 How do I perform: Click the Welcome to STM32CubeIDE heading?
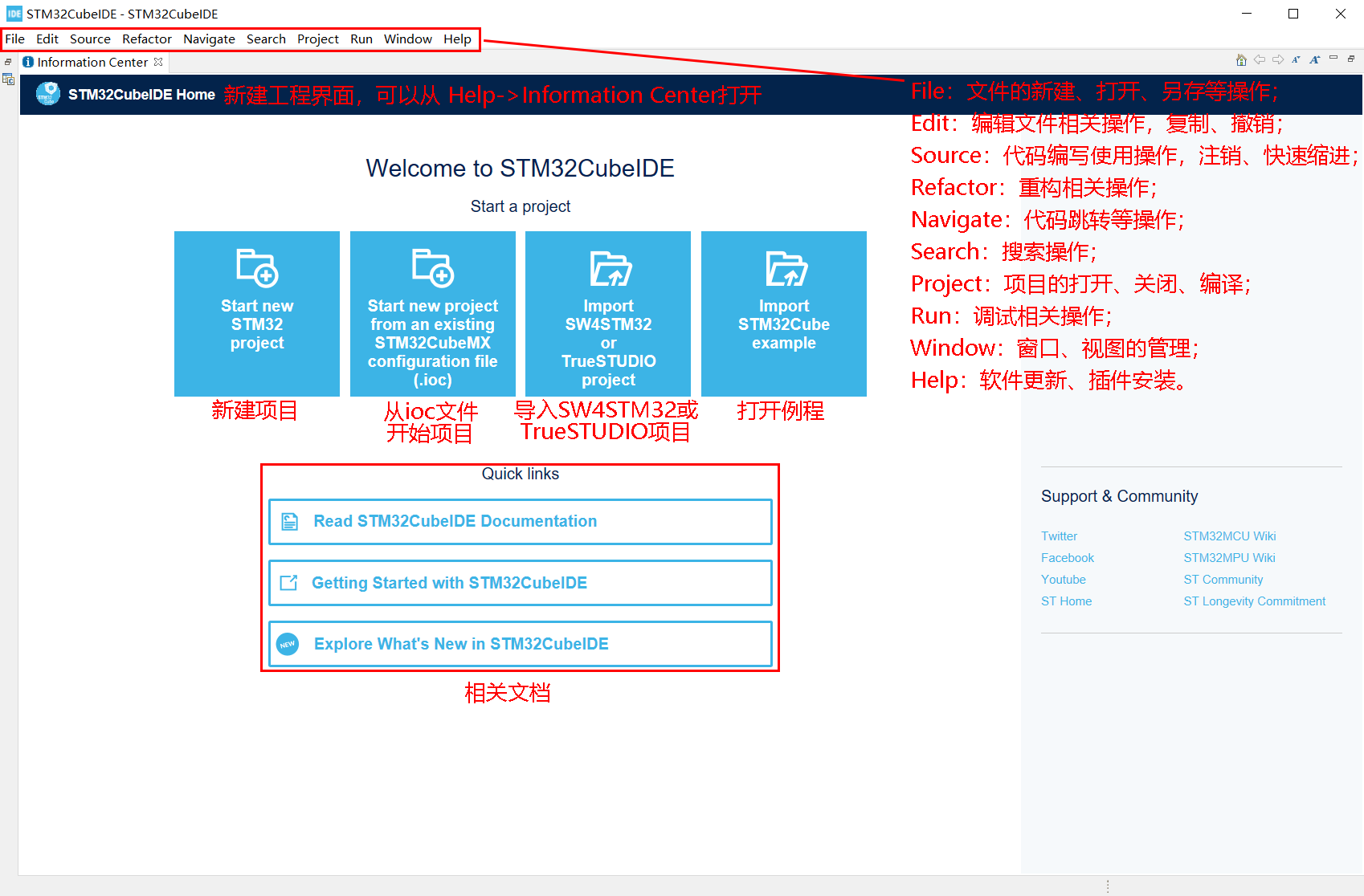coord(521,168)
